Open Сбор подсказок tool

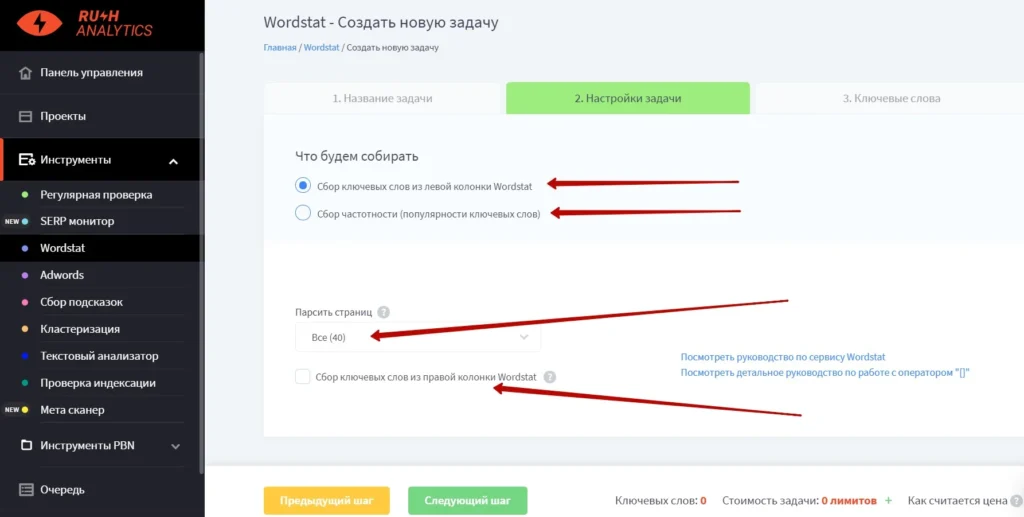[x=82, y=302]
